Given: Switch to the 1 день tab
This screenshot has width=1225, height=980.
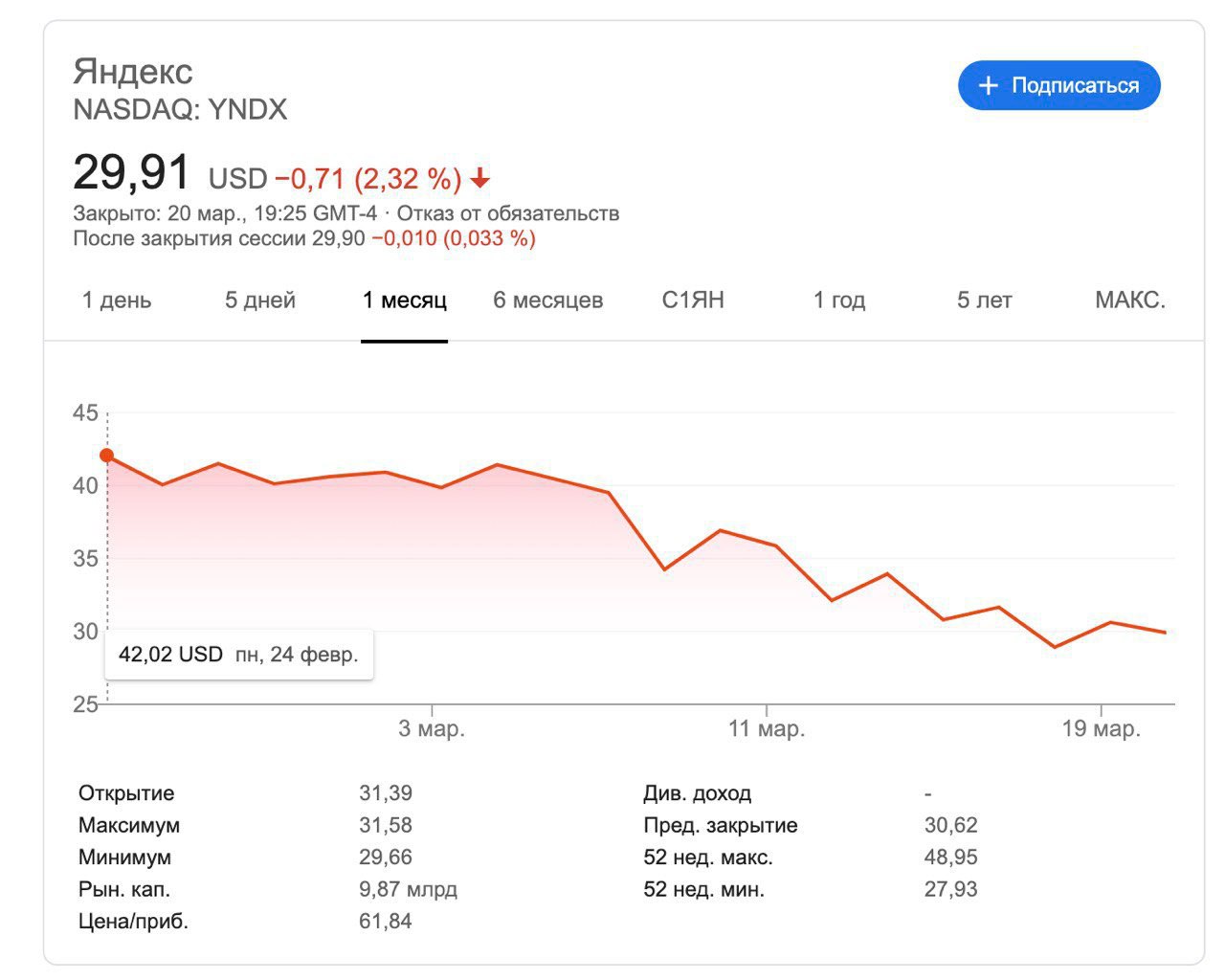Looking at the screenshot, I should pos(117,301).
